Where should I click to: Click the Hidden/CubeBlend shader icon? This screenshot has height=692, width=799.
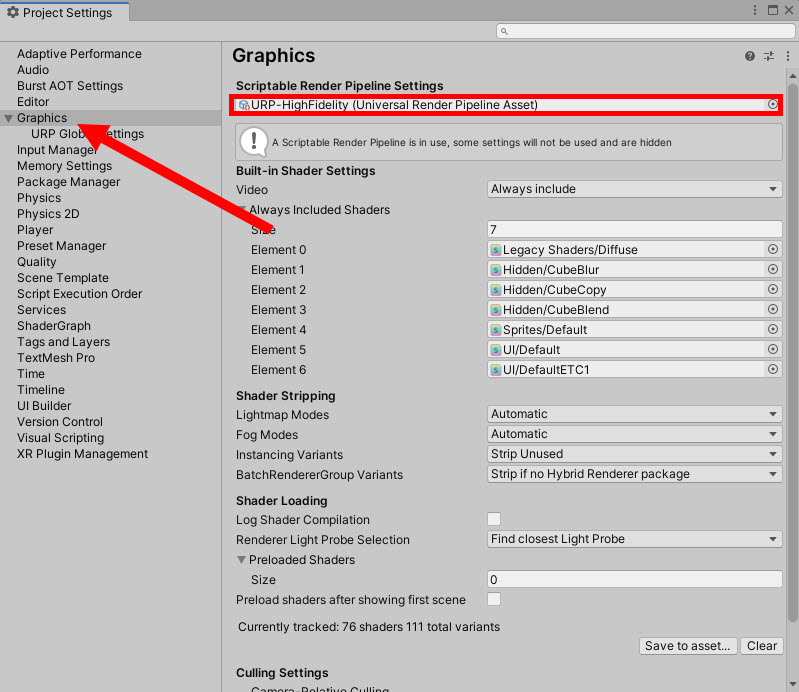pos(495,310)
